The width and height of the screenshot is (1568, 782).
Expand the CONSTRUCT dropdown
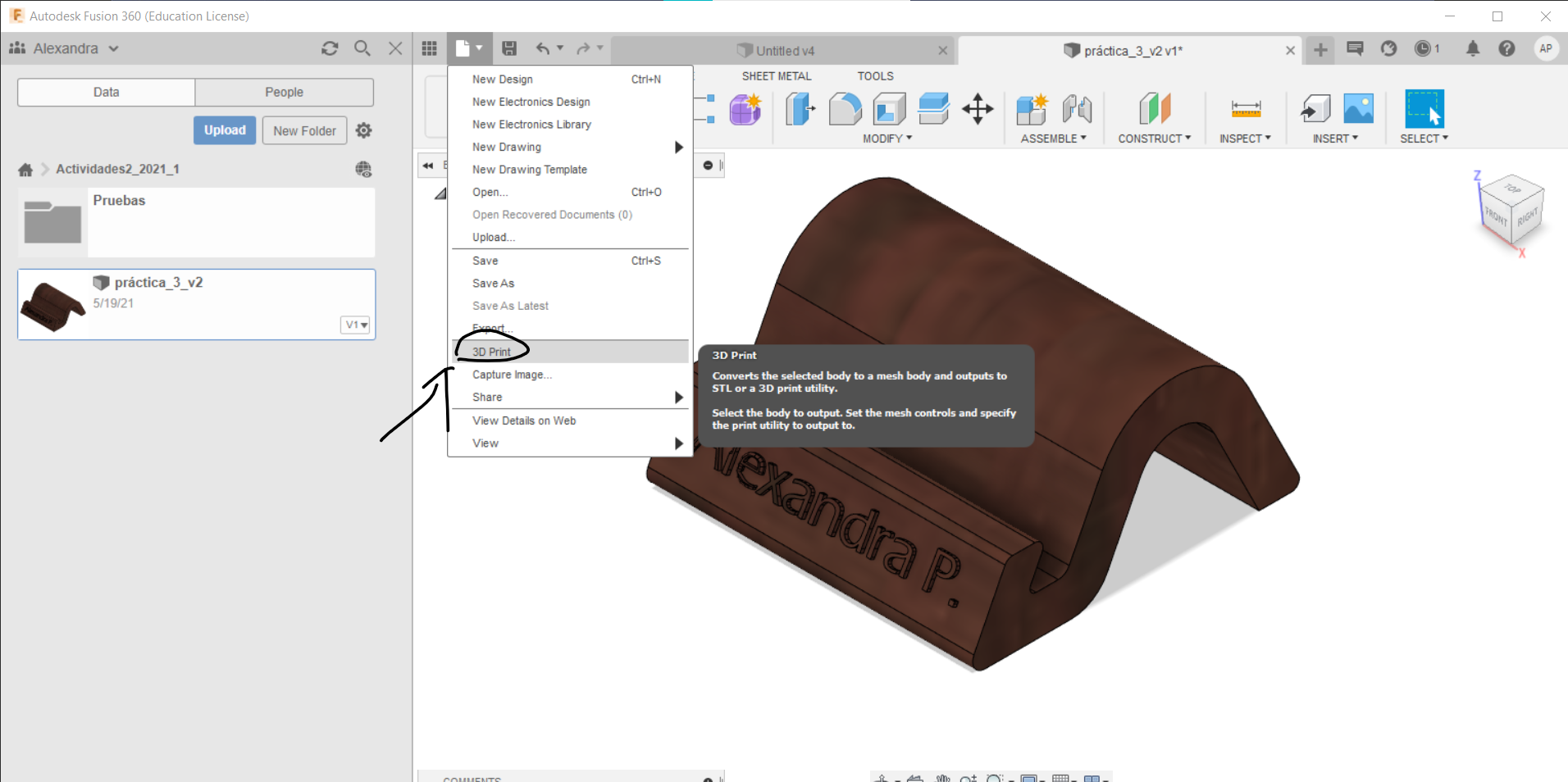click(1155, 139)
